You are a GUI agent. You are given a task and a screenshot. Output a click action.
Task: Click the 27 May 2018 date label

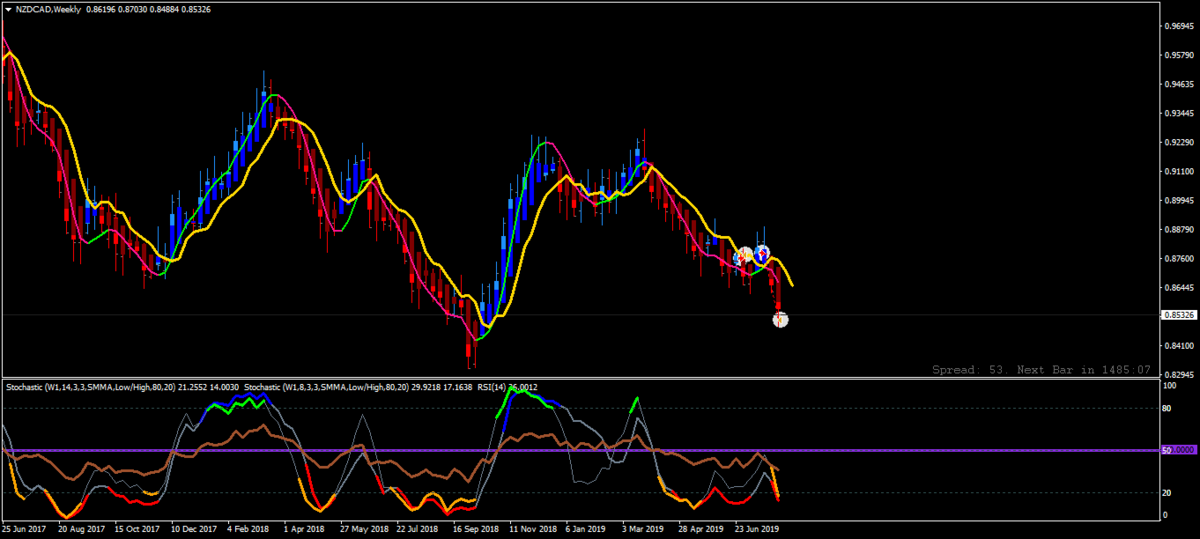coord(363,528)
